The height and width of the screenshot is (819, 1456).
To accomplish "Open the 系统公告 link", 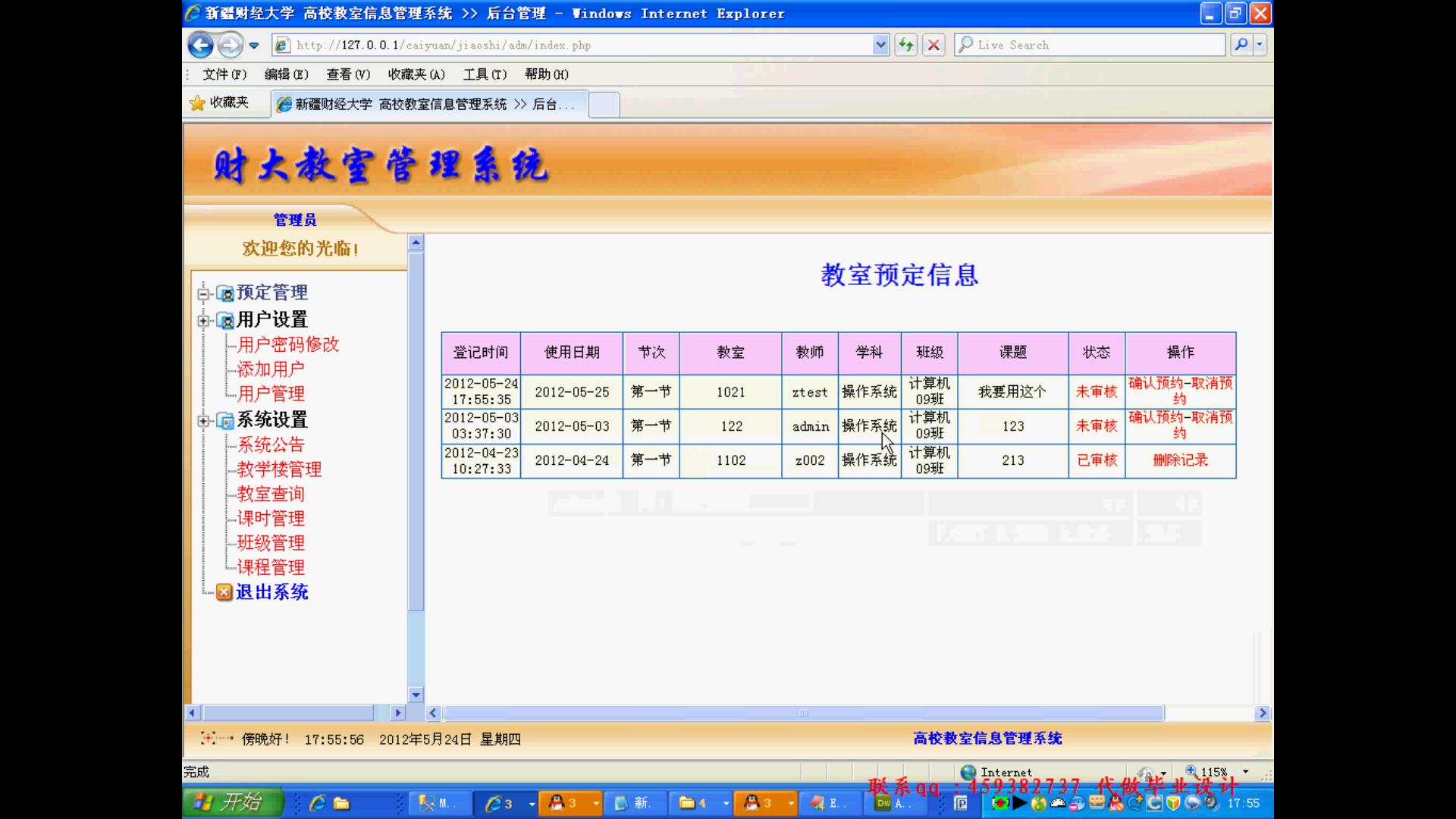I will 271,445.
